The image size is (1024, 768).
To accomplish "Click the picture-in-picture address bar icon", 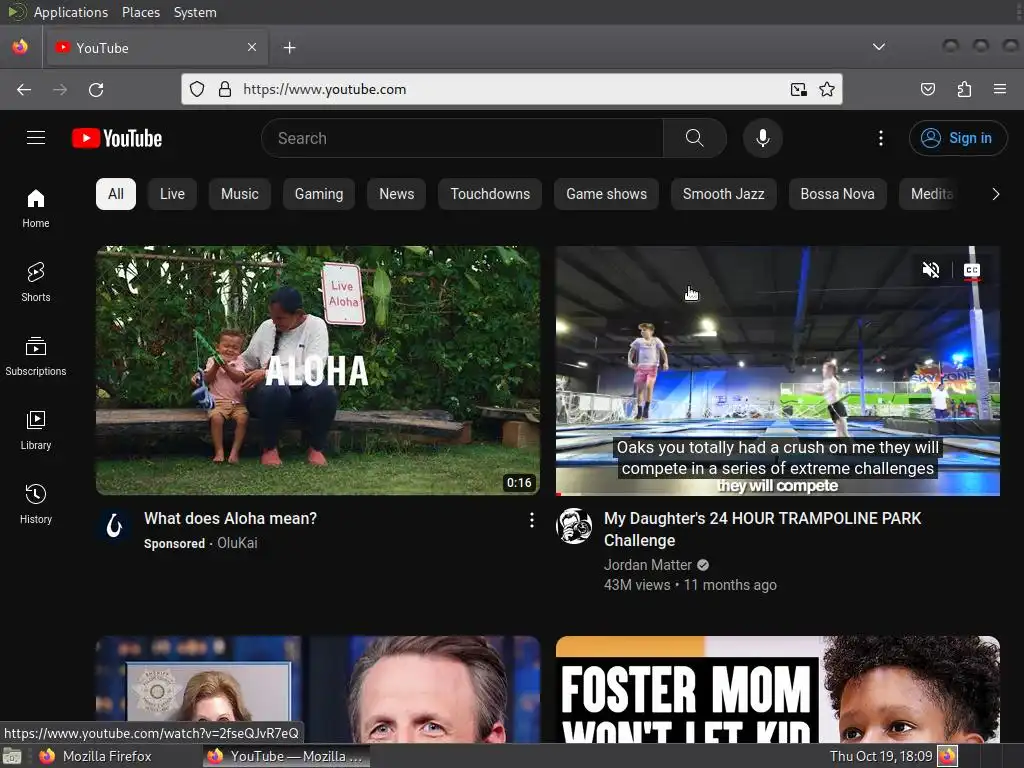I will pyautogui.click(x=798, y=89).
